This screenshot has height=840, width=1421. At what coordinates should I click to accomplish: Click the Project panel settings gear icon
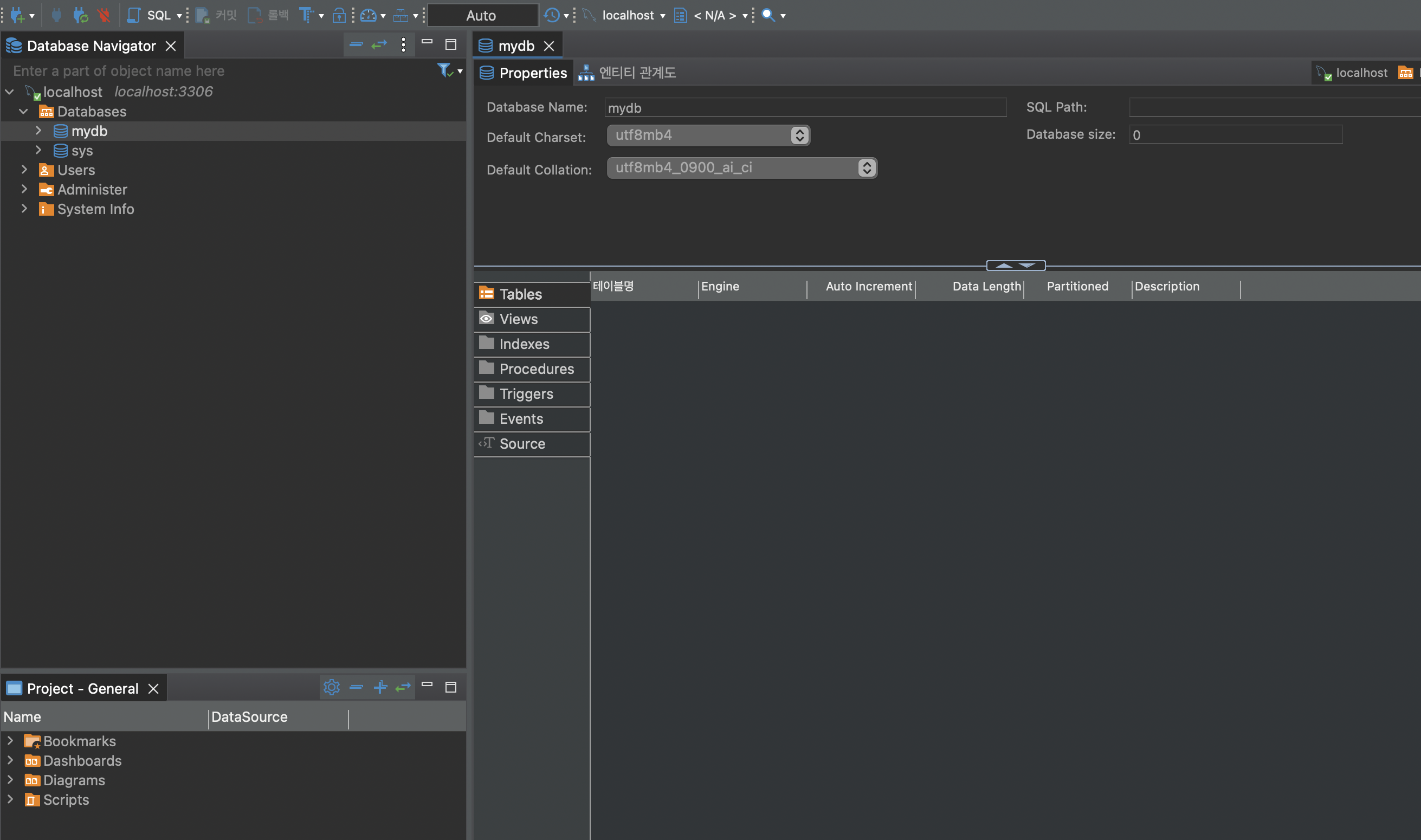click(331, 687)
